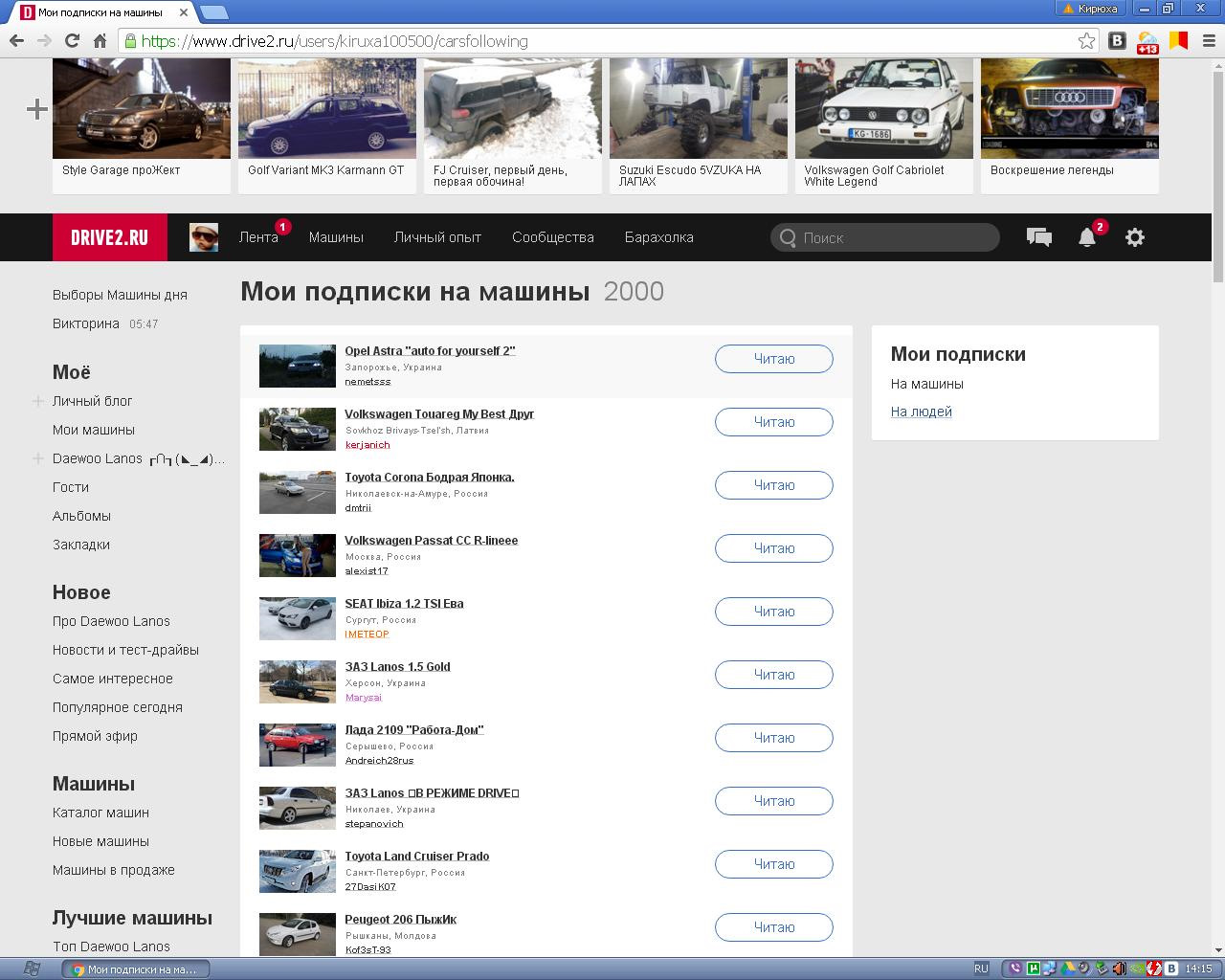Click the red-yellow bookmark extension icon
Image resolution: width=1225 pixels, height=980 pixels.
(1179, 40)
